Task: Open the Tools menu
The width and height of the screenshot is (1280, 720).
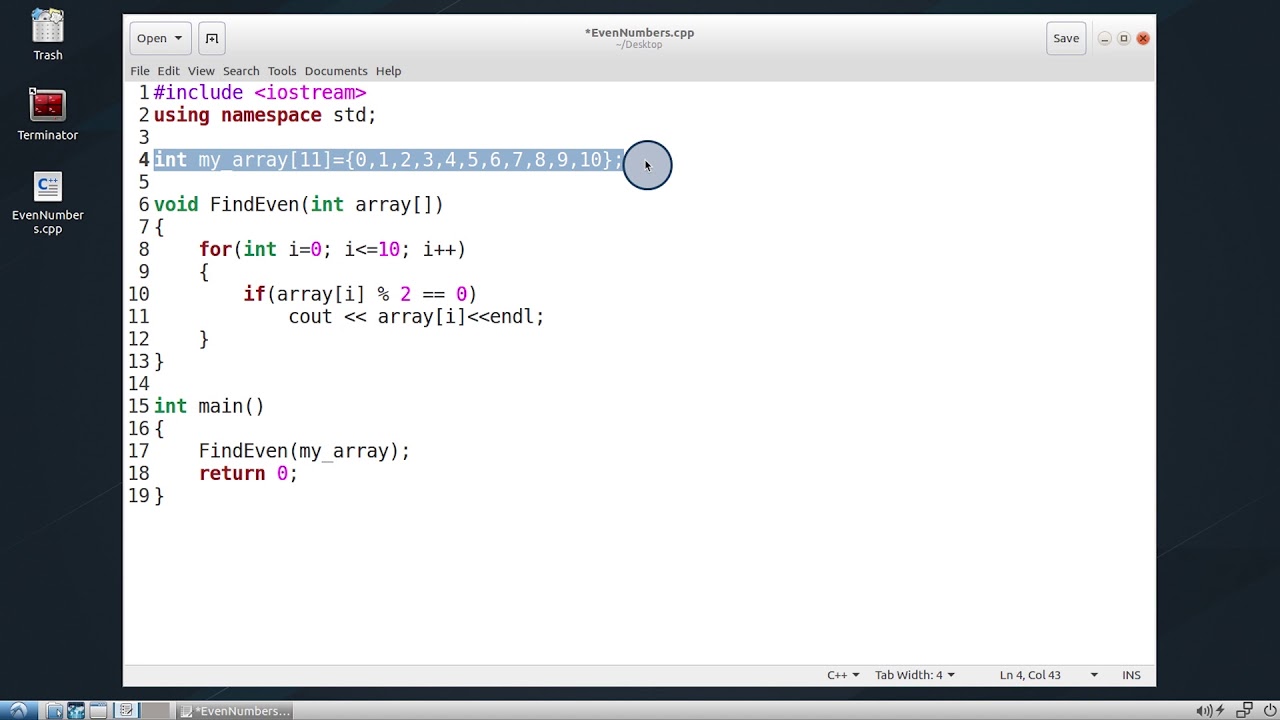Action: pyautogui.click(x=282, y=71)
